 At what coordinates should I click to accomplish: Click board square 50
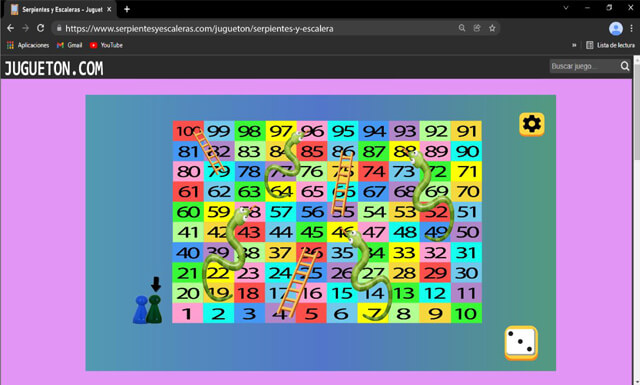pyautogui.click(x=466, y=232)
